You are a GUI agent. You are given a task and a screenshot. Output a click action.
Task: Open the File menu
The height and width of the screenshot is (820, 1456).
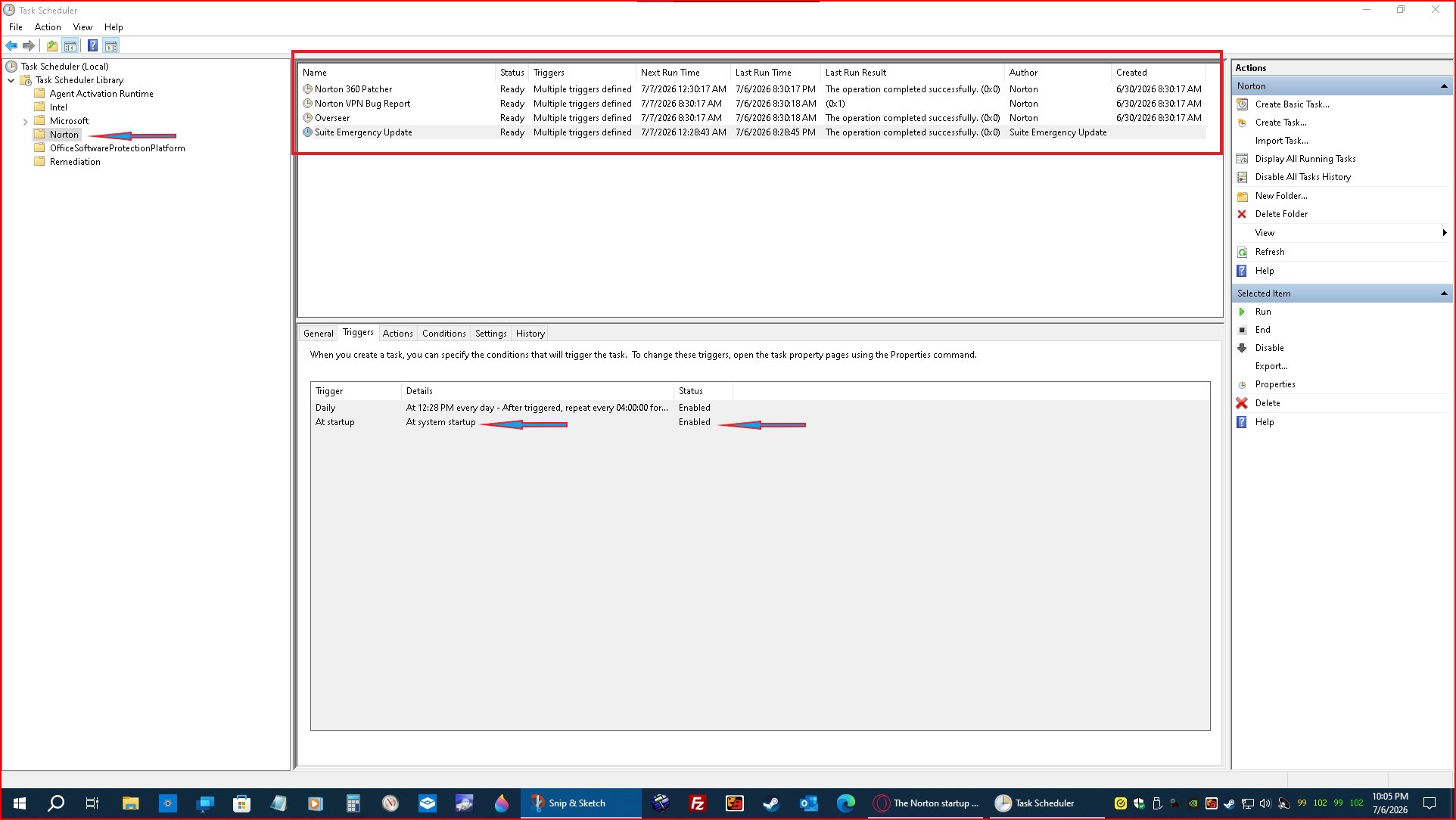coord(15,27)
